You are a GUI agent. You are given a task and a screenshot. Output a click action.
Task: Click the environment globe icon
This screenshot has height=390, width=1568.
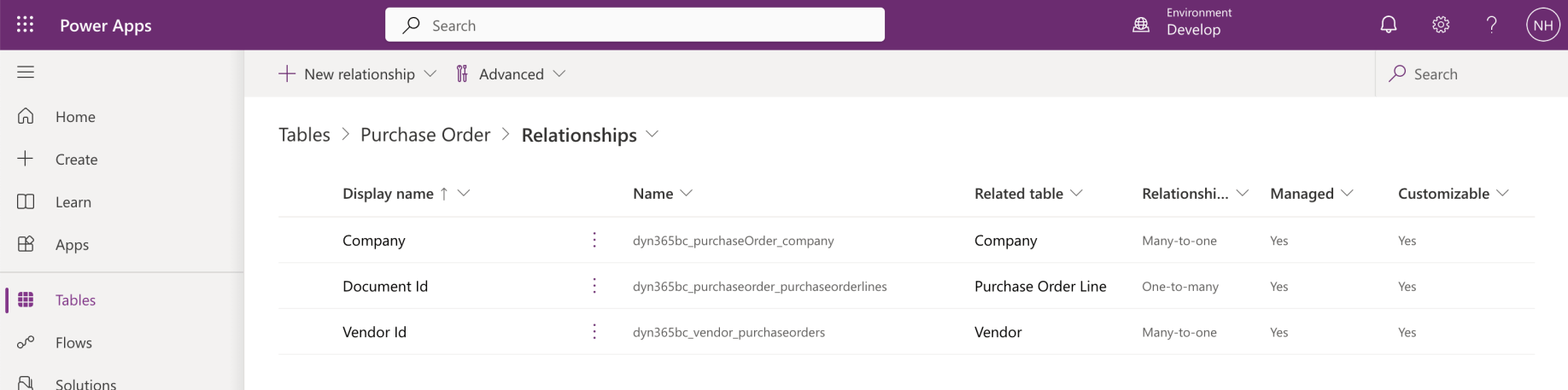pos(1141,25)
